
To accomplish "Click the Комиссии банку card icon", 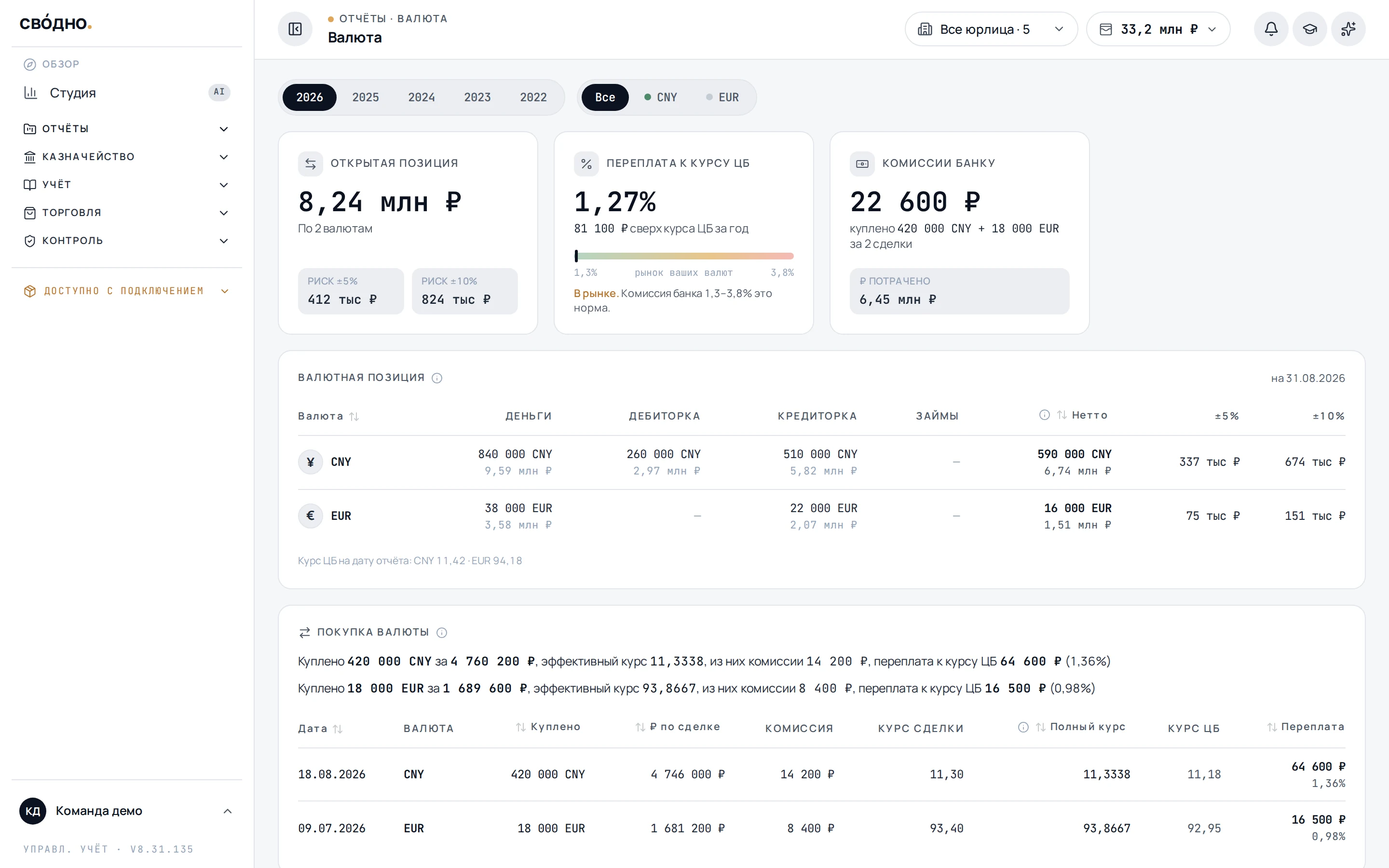I will coord(862,163).
